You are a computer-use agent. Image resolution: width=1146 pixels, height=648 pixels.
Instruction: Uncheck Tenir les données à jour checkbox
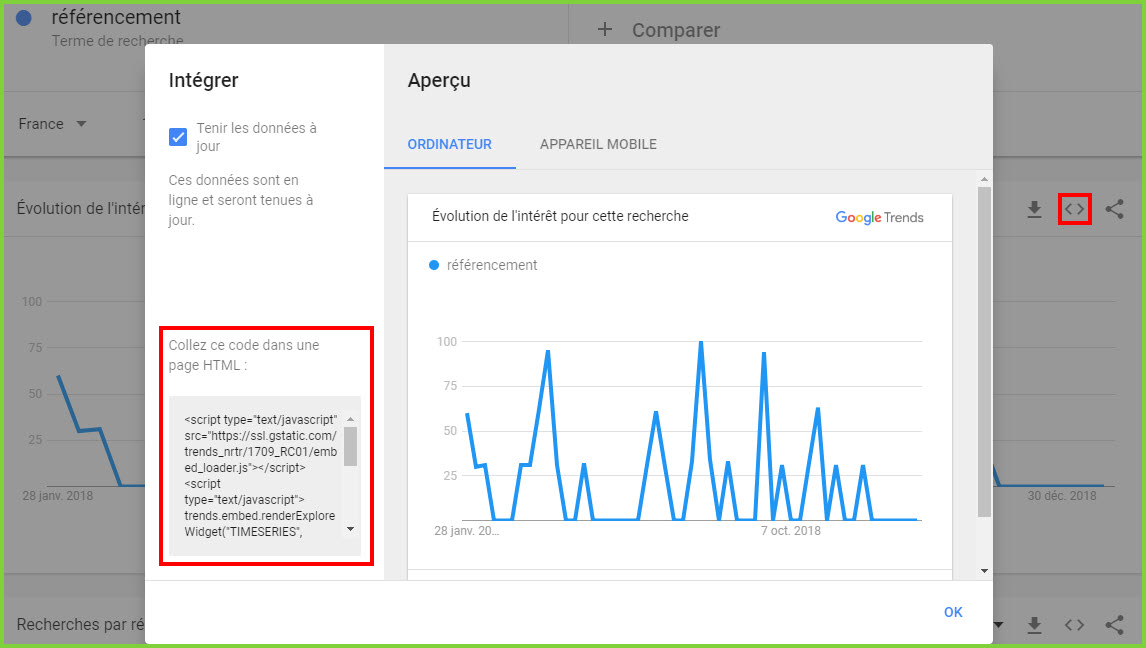tap(178, 137)
